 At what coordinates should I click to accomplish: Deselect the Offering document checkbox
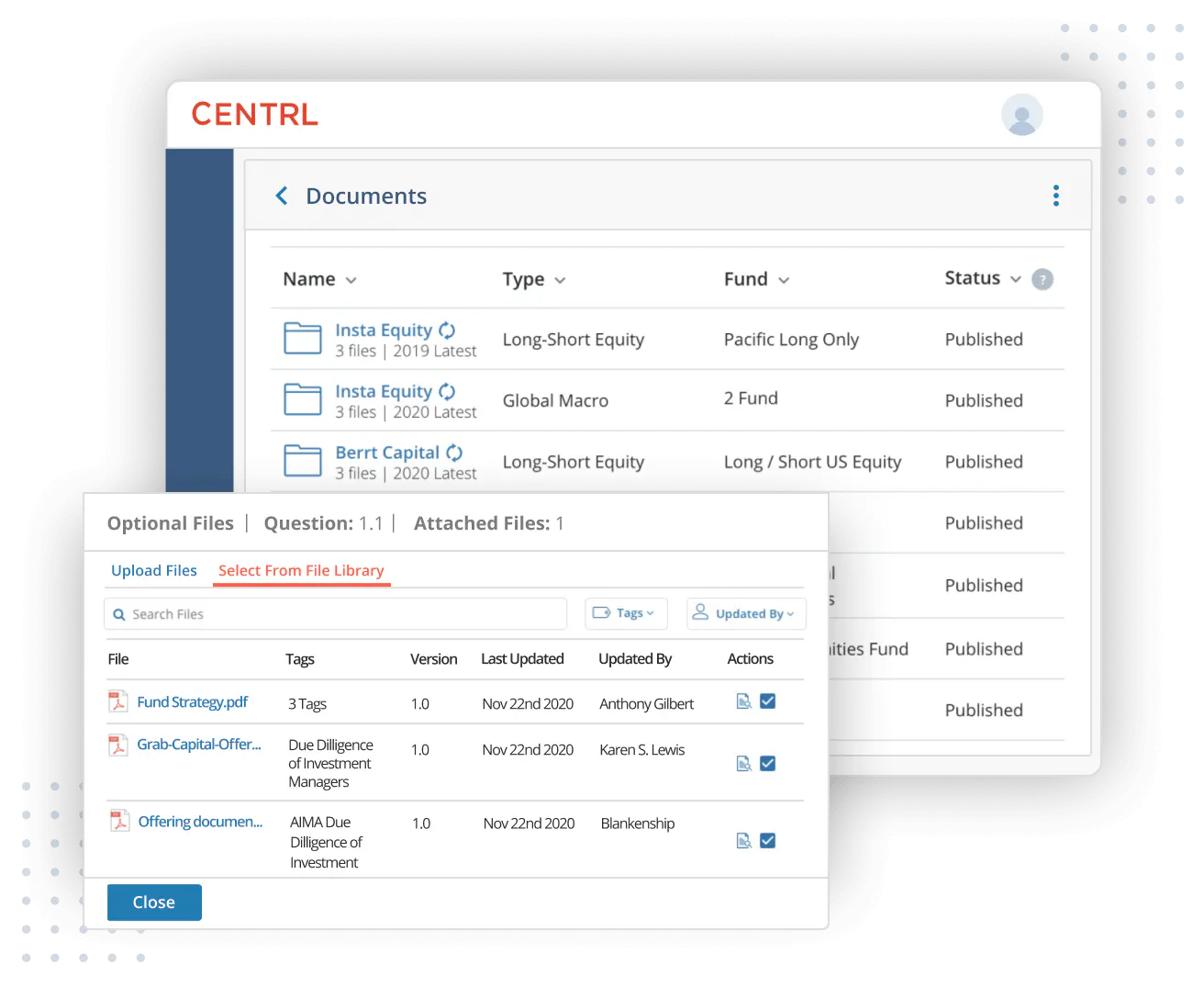(x=768, y=841)
